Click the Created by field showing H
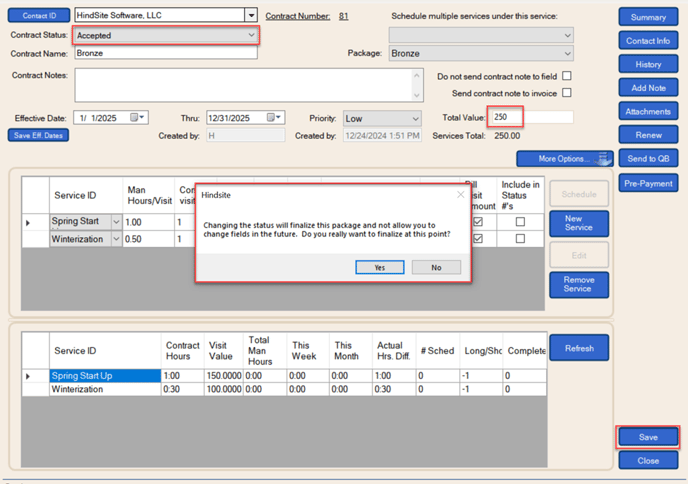 coord(245,136)
